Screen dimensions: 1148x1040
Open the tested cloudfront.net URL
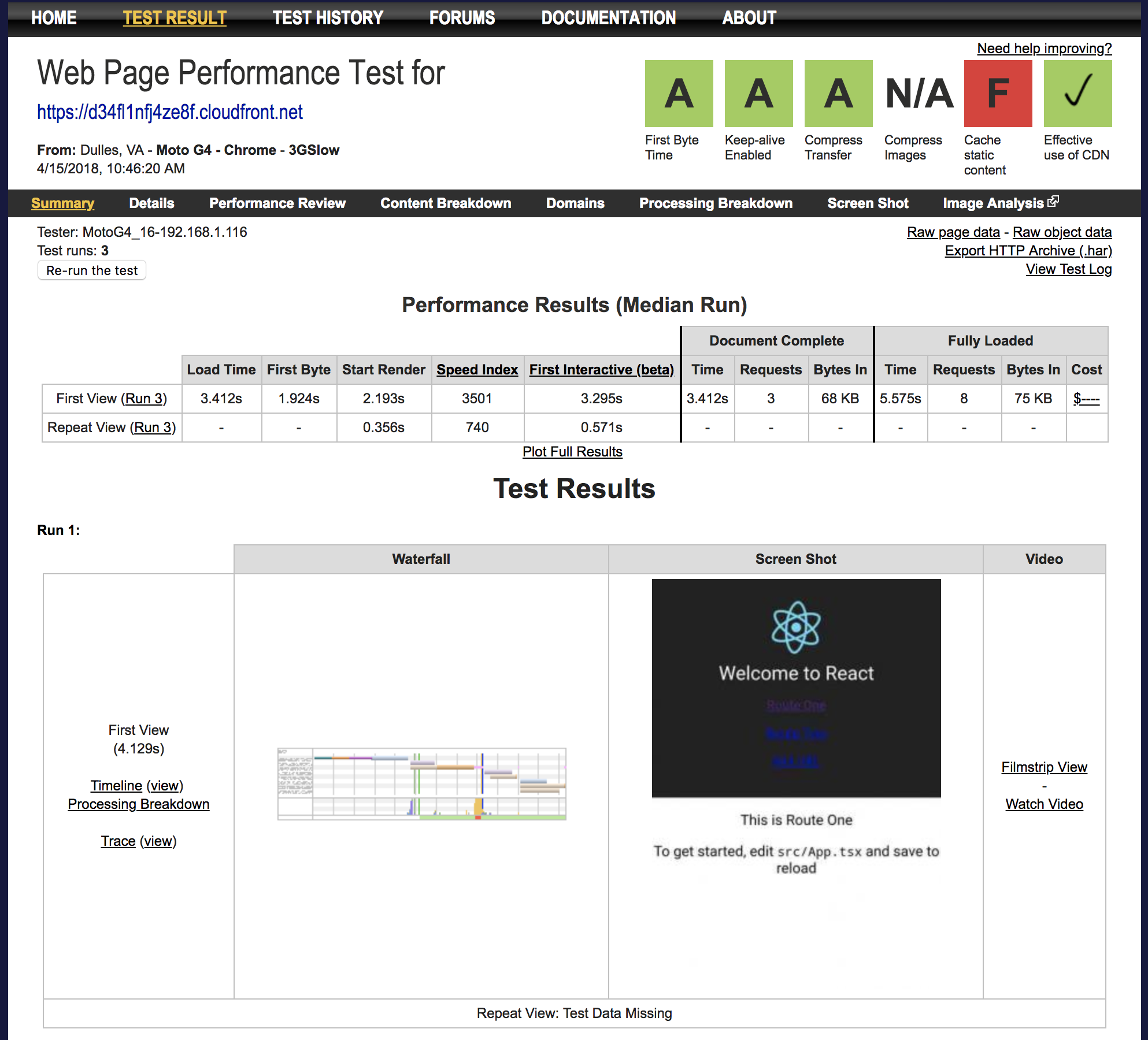click(170, 112)
